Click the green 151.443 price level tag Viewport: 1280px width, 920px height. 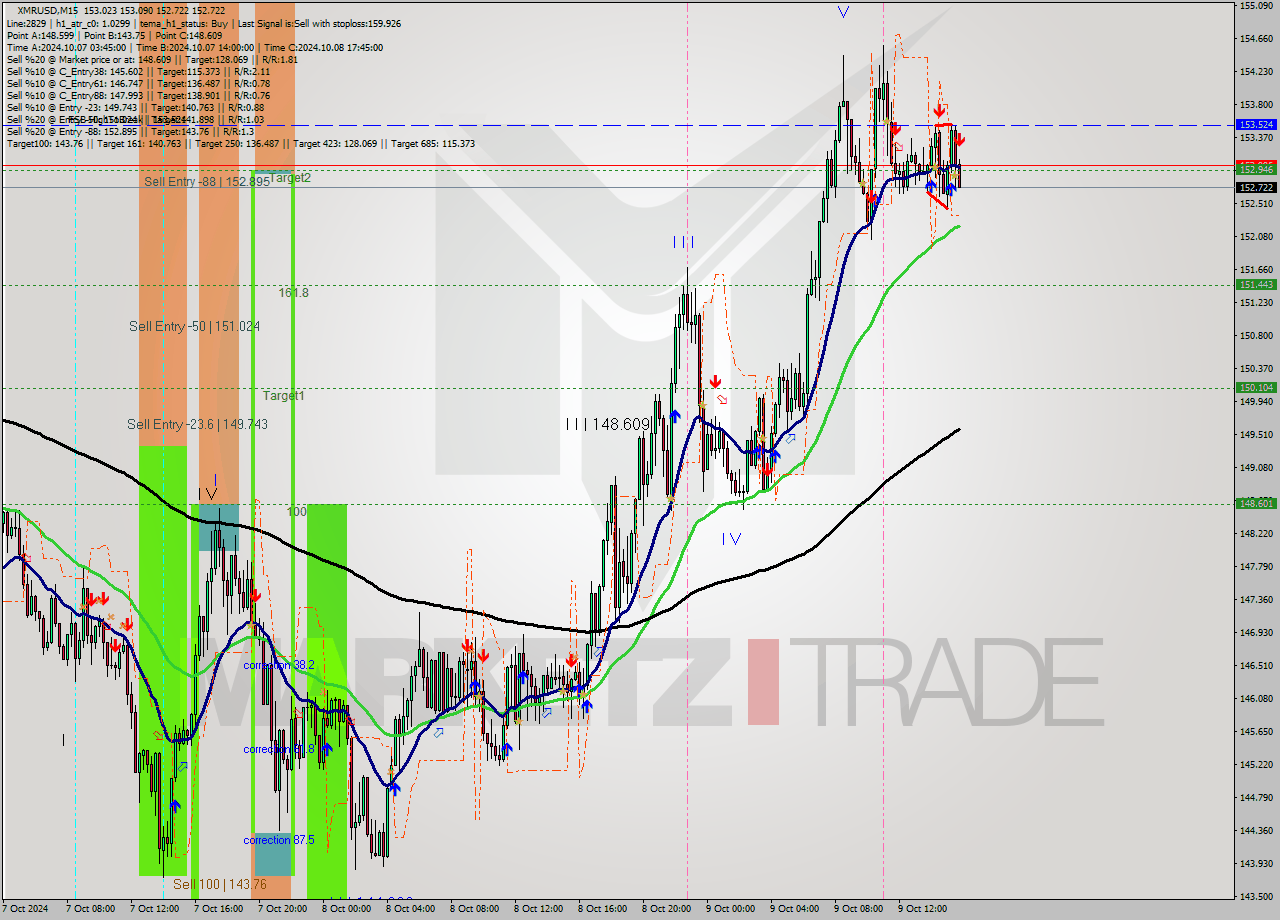pos(1256,285)
